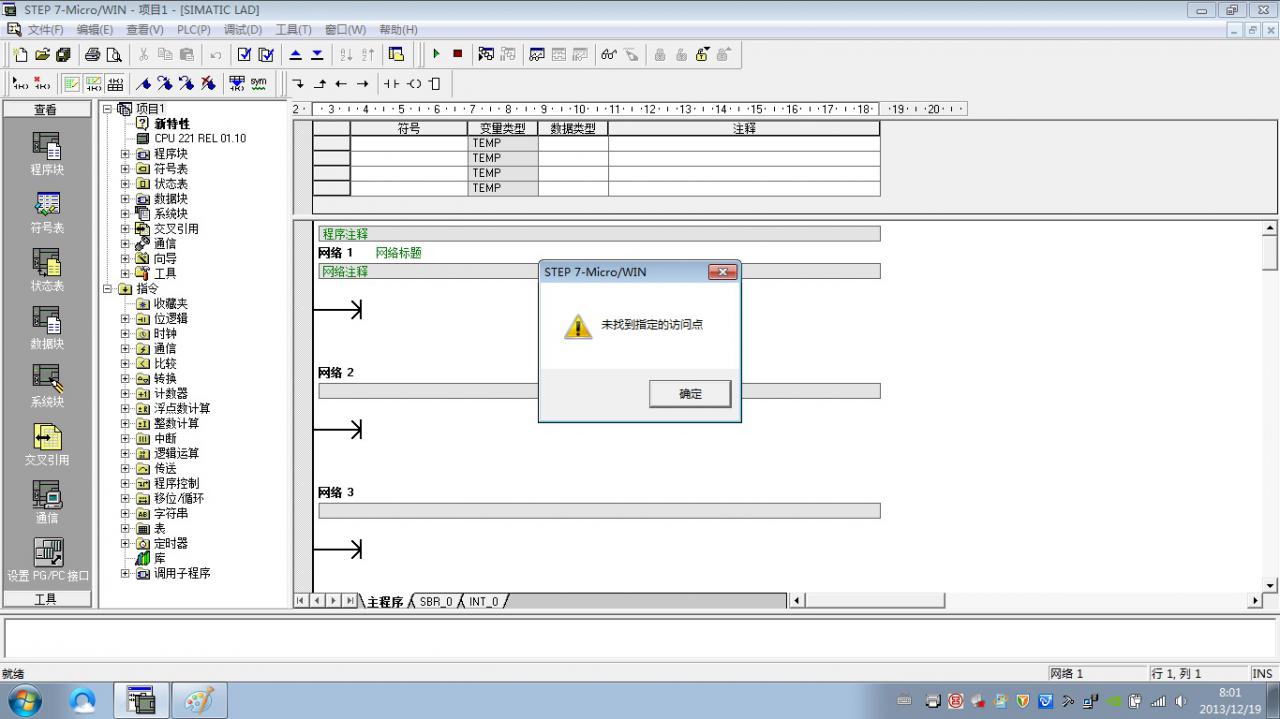
Task: Open 数据块 in the left navigation bar
Action: click(x=47, y=327)
